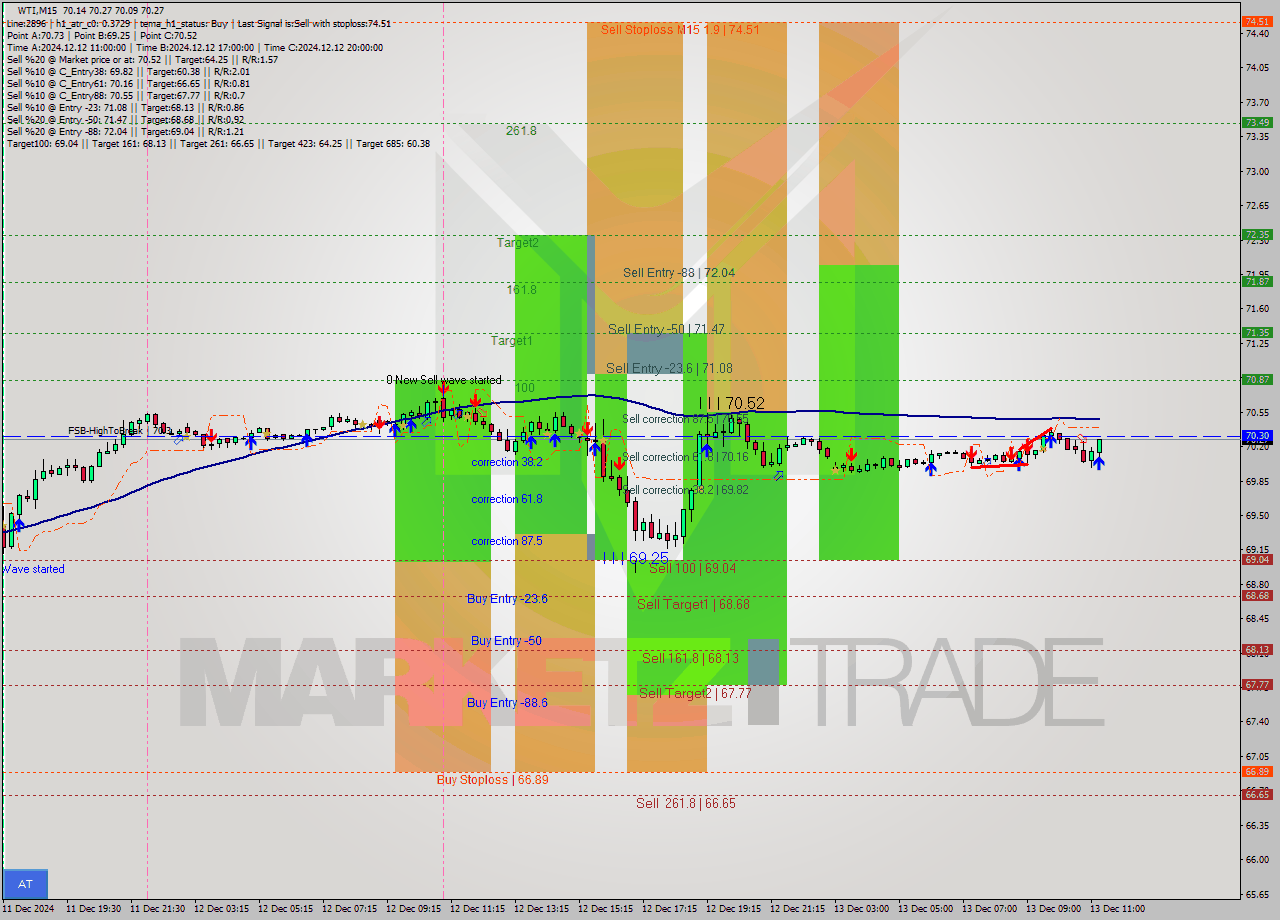Click the 'Buy Entry -50' label
This screenshot has height=920, width=1280.
[506, 640]
